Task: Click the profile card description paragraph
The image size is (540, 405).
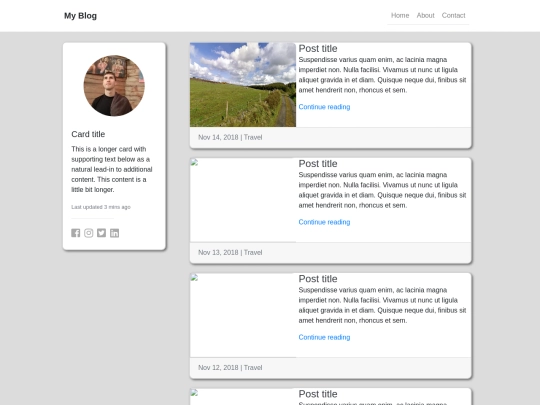Action: (x=112, y=169)
